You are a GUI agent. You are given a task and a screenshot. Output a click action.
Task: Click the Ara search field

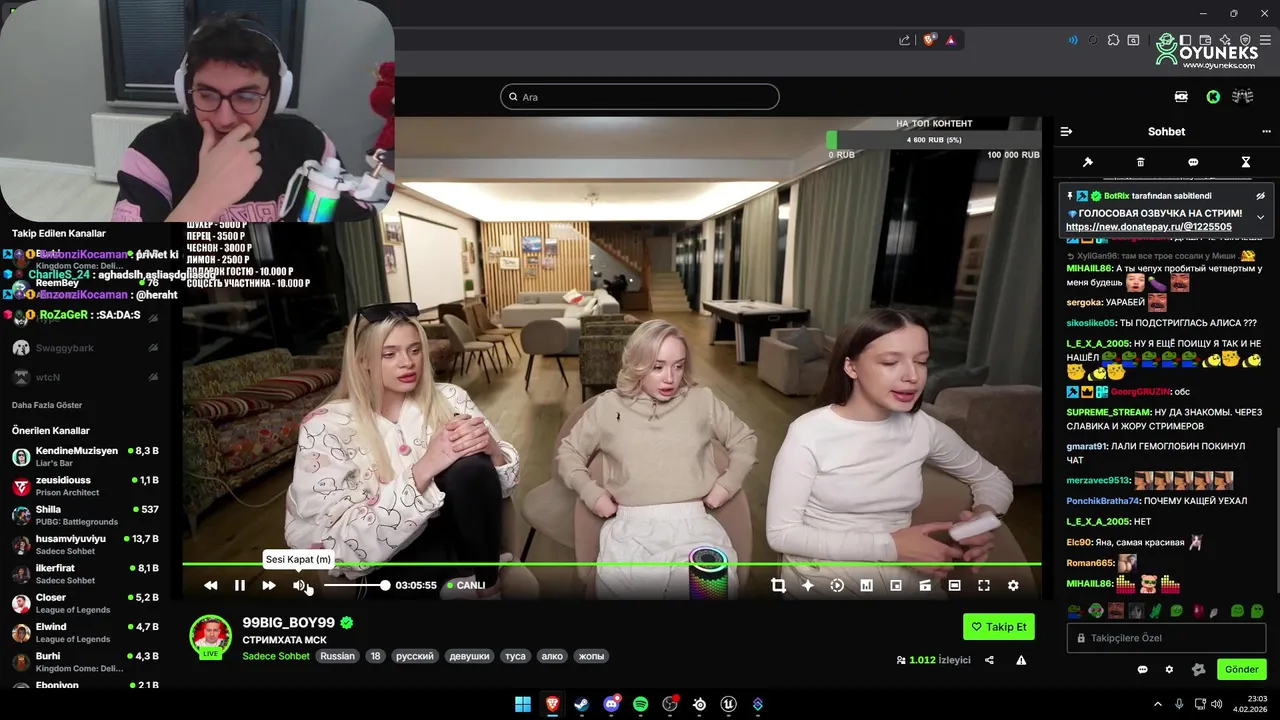click(x=640, y=97)
